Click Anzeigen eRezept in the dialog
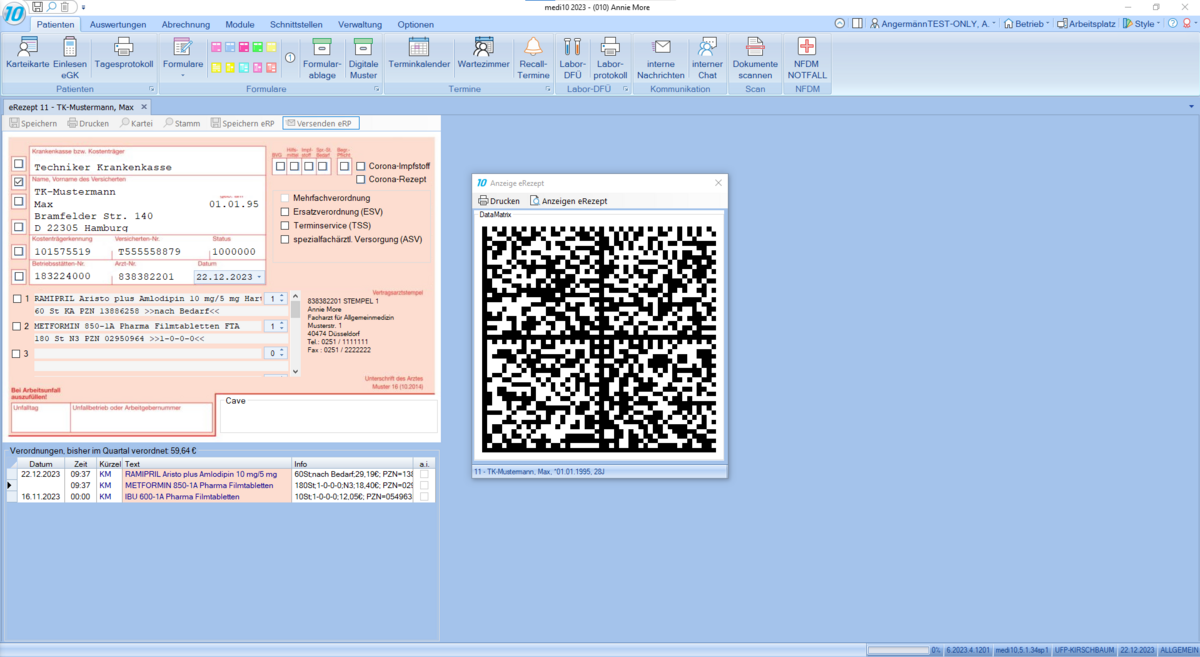 pyautogui.click(x=568, y=201)
